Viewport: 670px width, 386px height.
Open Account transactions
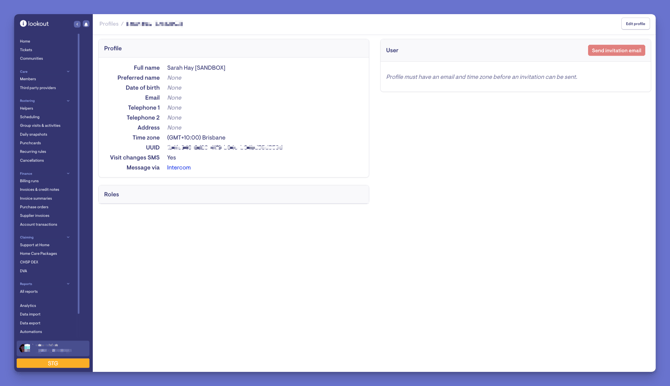click(x=38, y=225)
